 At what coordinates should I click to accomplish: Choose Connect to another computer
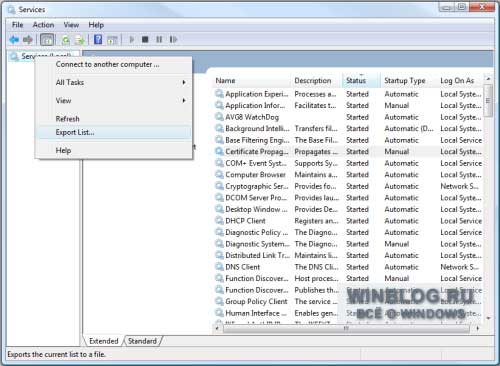click(113, 64)
